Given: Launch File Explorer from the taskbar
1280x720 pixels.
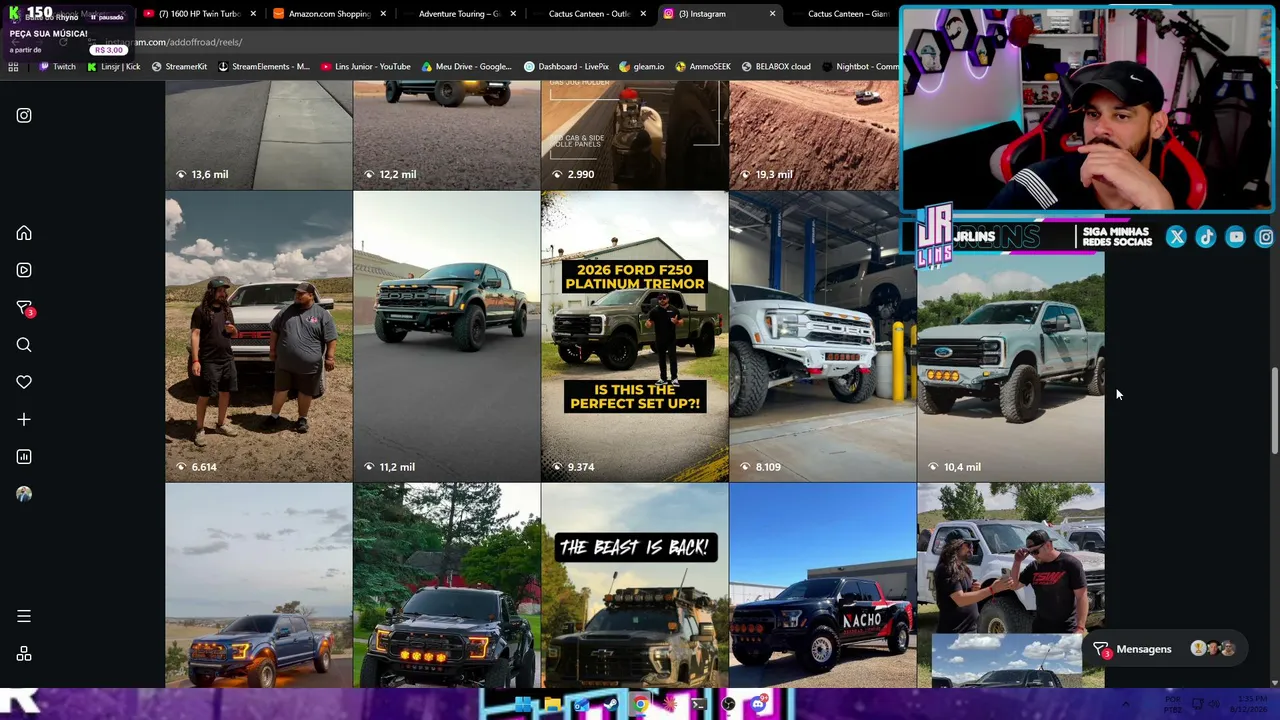Looking at the screenshot, I should (552, 705).
